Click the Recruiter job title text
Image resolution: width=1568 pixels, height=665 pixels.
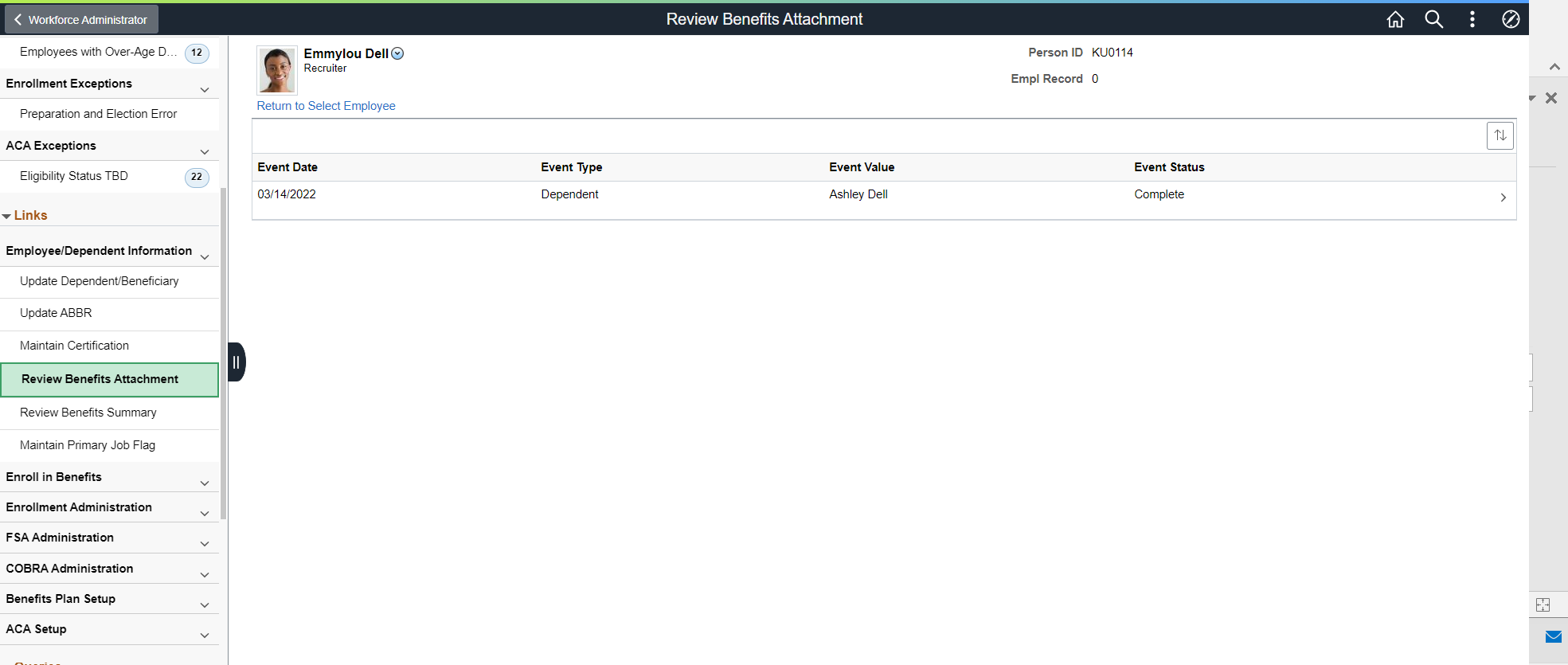325,68
